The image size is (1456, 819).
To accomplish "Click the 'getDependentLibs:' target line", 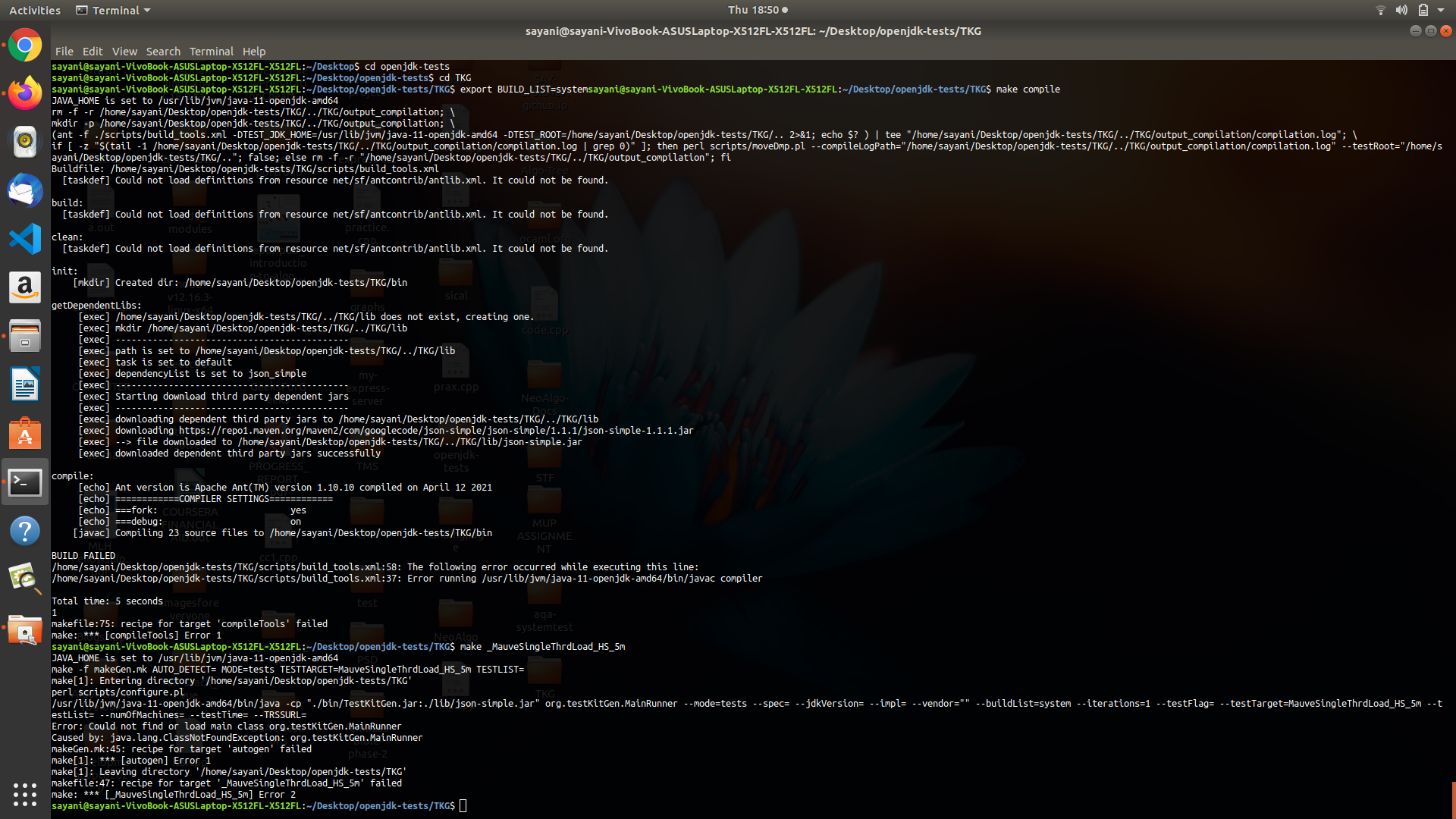I will [96, 306].
